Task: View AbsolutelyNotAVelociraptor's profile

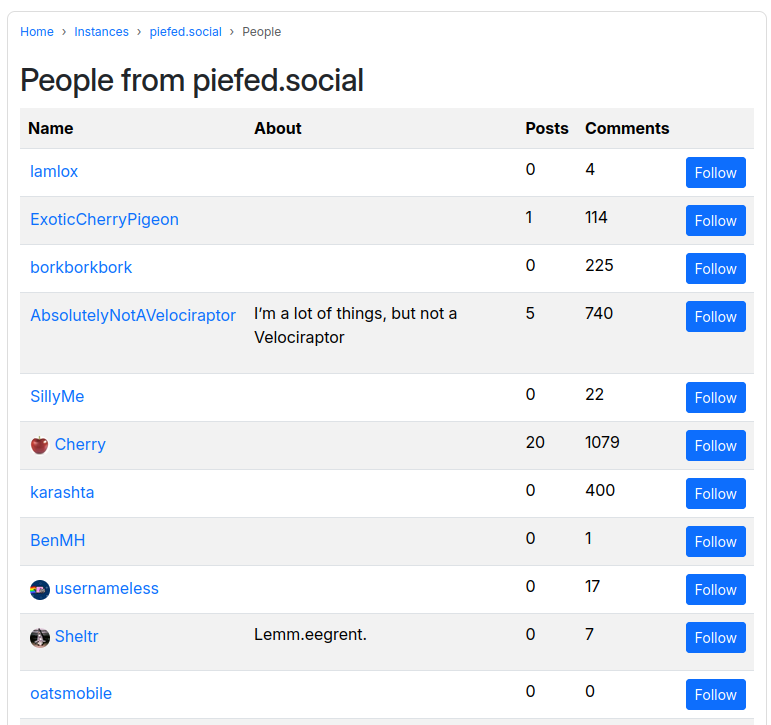Action: click(x=133, y=315)
